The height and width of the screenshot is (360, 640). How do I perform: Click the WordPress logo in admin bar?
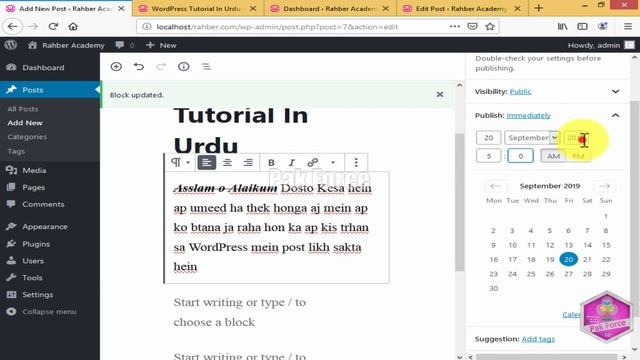tap(11, 45)
